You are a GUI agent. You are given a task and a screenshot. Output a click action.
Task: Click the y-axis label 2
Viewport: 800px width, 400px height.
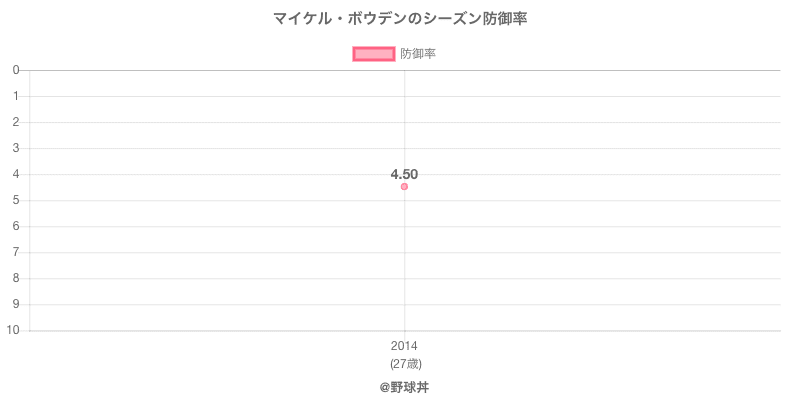point(17,122)
